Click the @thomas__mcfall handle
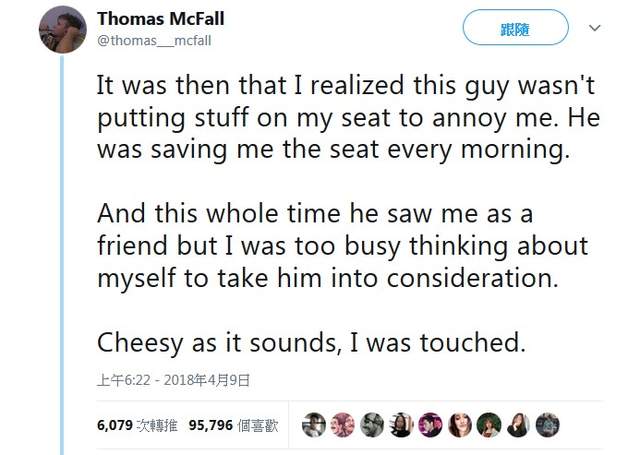 click(154, 40)
